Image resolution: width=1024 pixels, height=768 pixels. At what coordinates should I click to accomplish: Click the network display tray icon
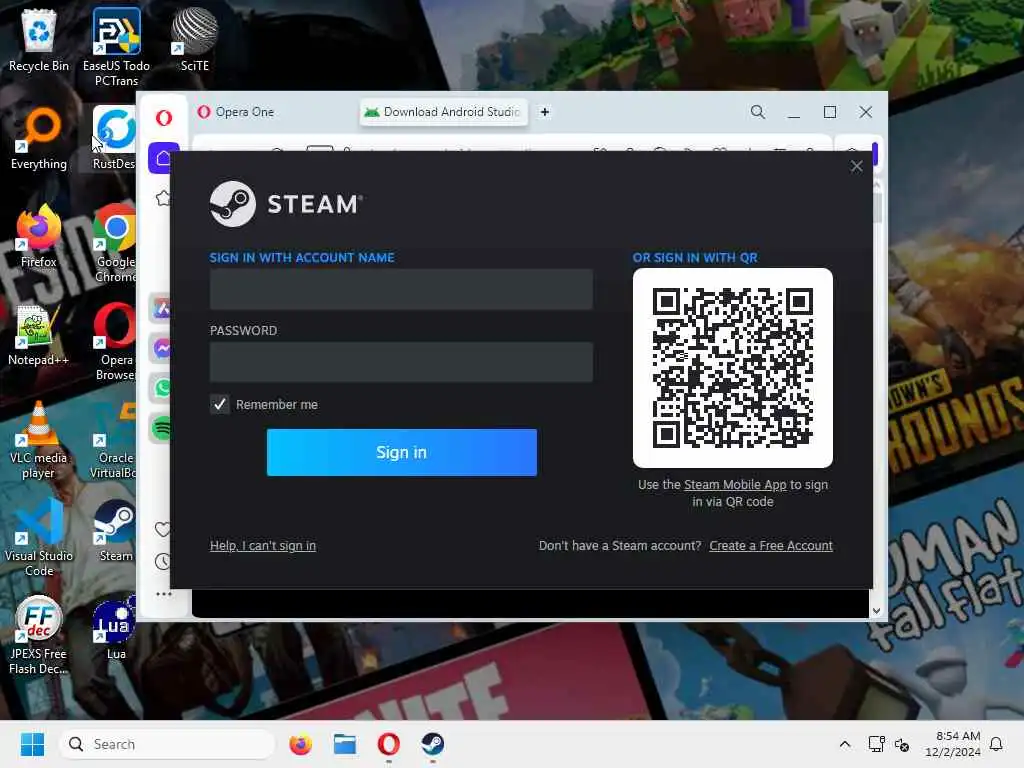pos(876,744)
